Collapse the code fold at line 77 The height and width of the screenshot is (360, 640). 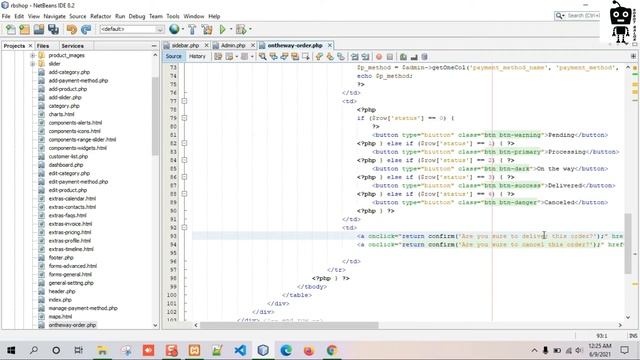(x=184, y=101)
